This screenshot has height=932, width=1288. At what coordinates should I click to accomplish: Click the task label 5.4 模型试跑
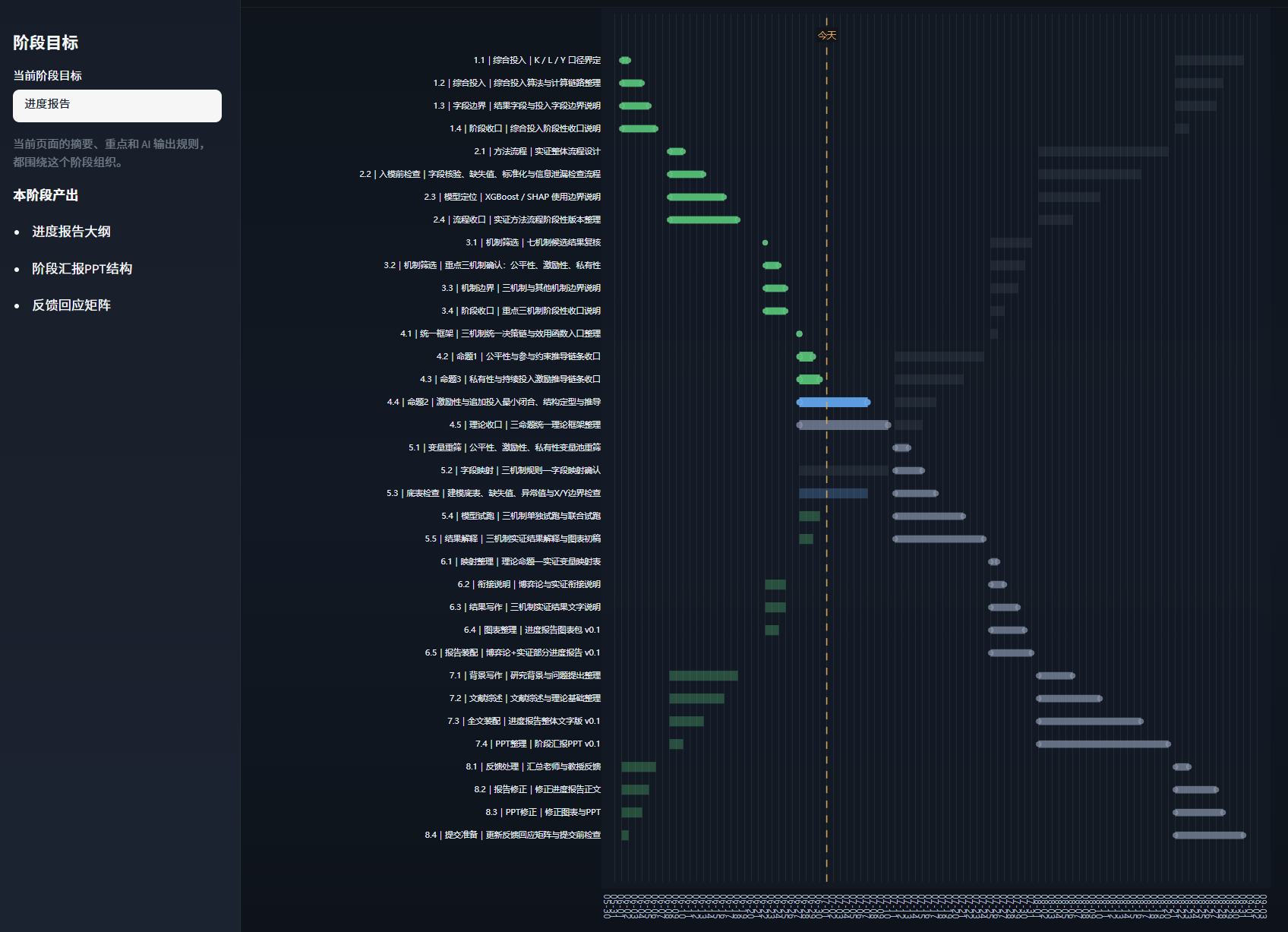521,516
